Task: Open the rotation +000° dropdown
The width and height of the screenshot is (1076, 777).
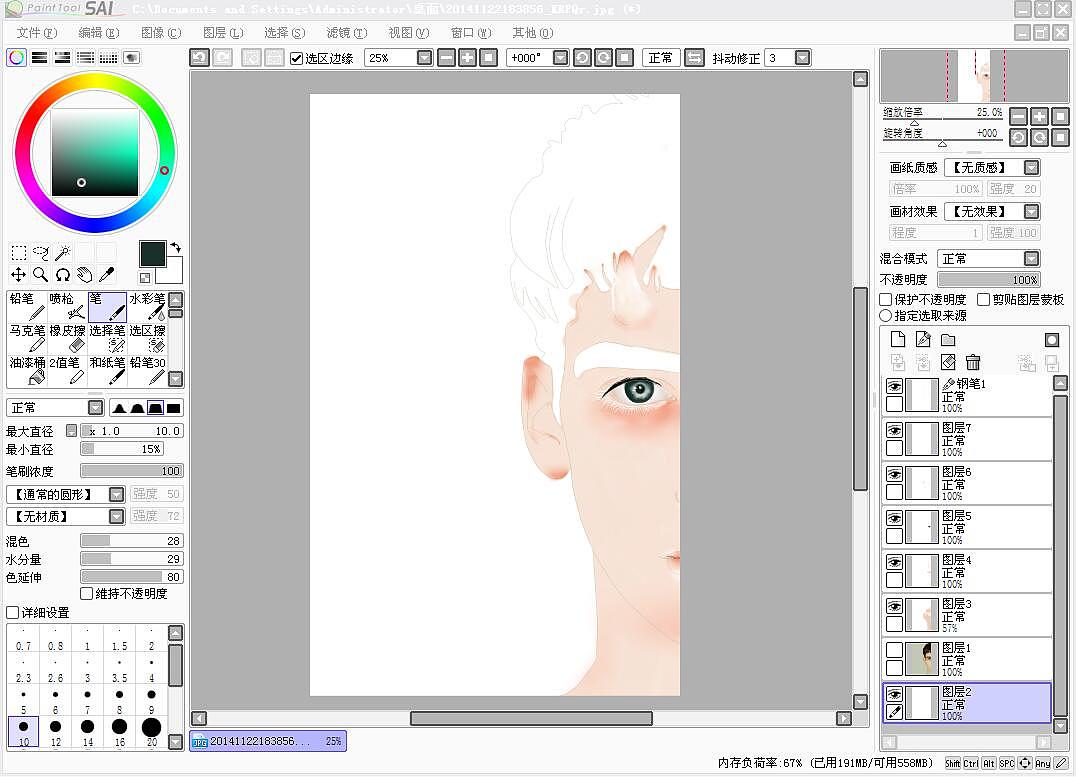Action: tap(561, 58)
